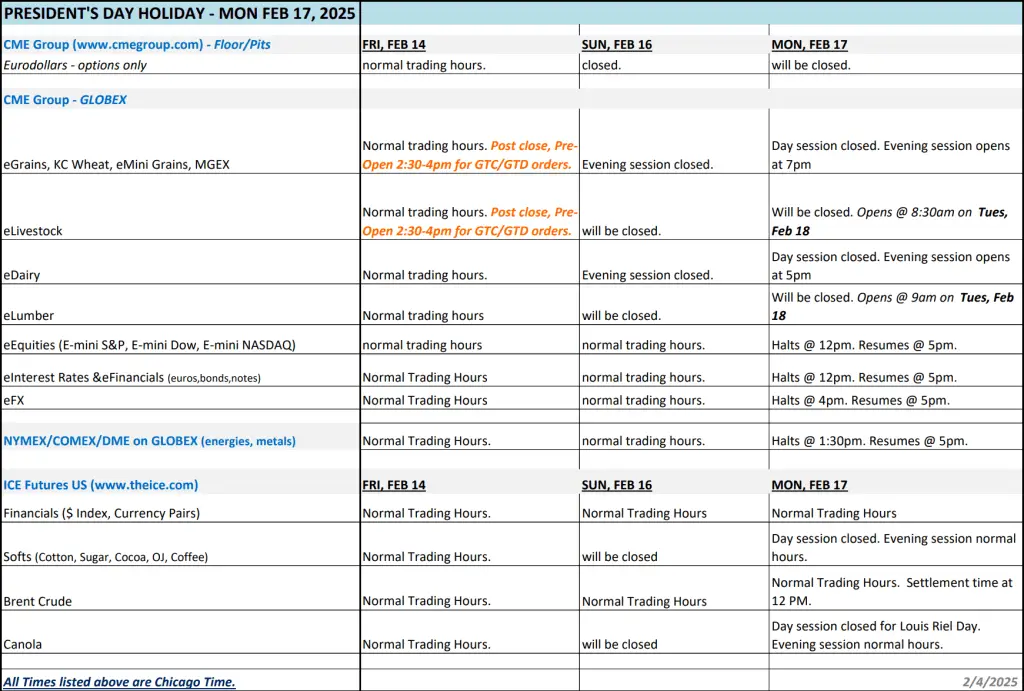The width and height of the screenshot is (1024, 691).
Task: Open the CME Group www.cmegroup.com Floor/Pits heading
Action: pos(137,44)
